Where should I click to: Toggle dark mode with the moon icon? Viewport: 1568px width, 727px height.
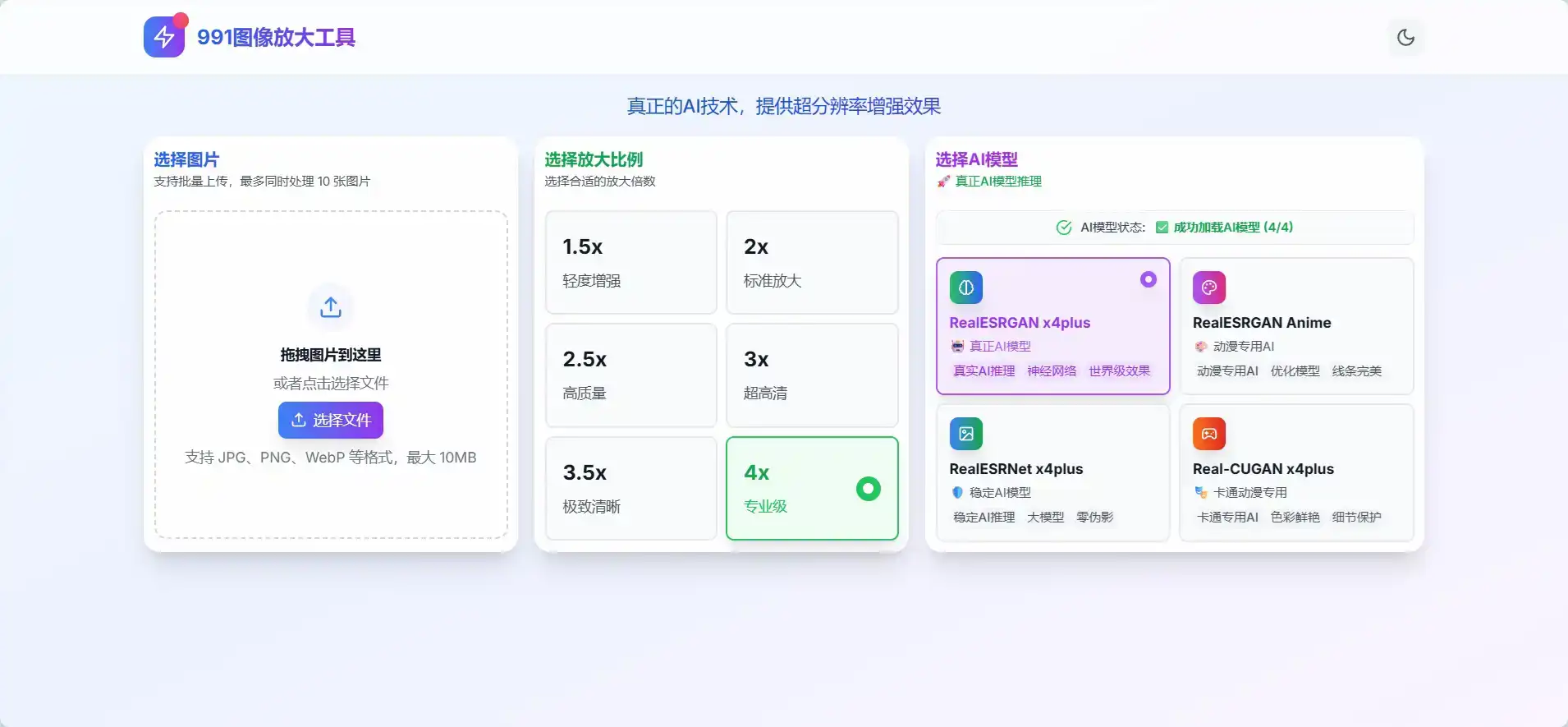[x=1405, y=37]
